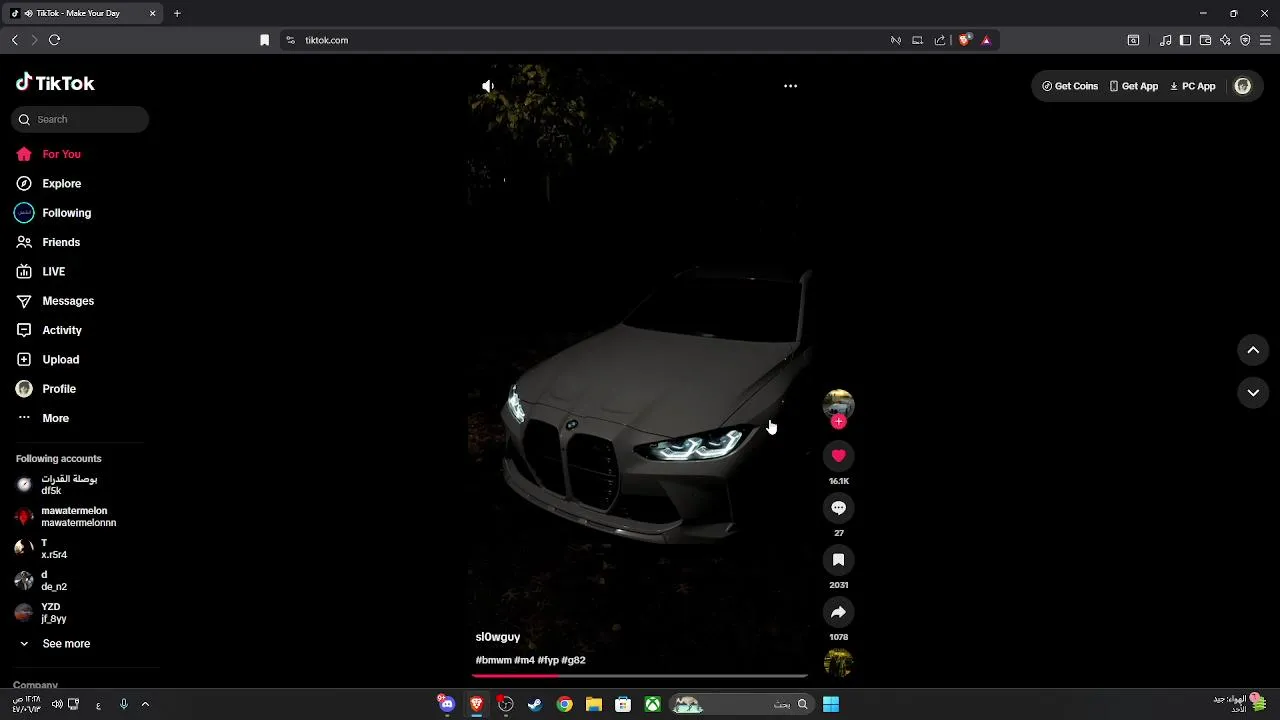1280x720 pixels.
Task: Open File Explorer from the taskbar
Action: 593,705
